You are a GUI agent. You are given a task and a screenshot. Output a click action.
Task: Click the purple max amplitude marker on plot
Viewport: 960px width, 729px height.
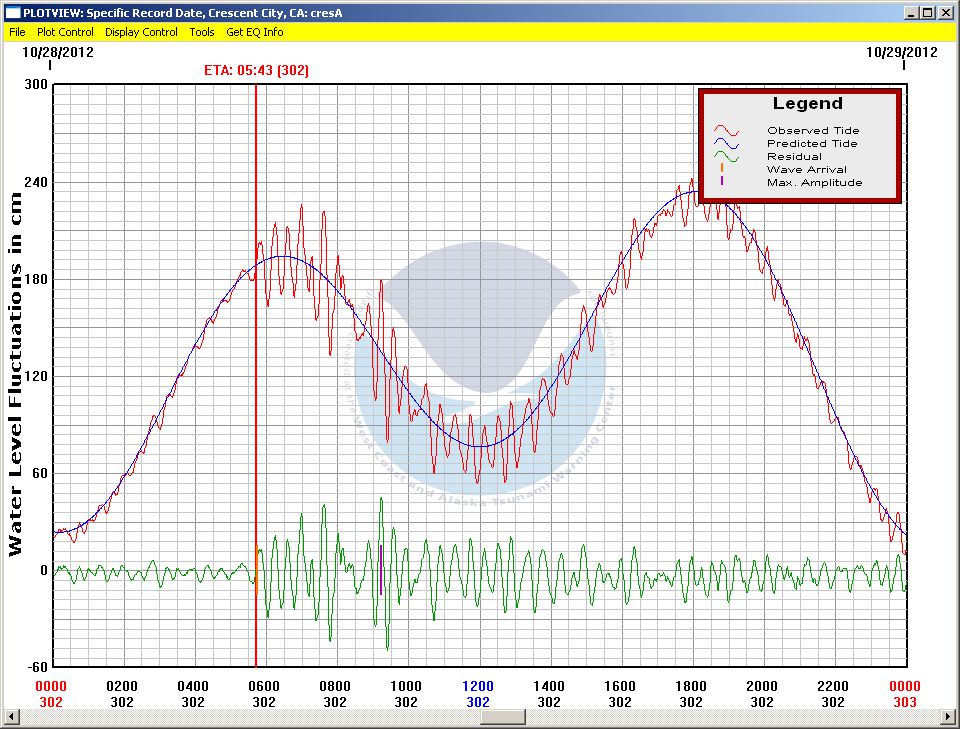tap(381, 570)
